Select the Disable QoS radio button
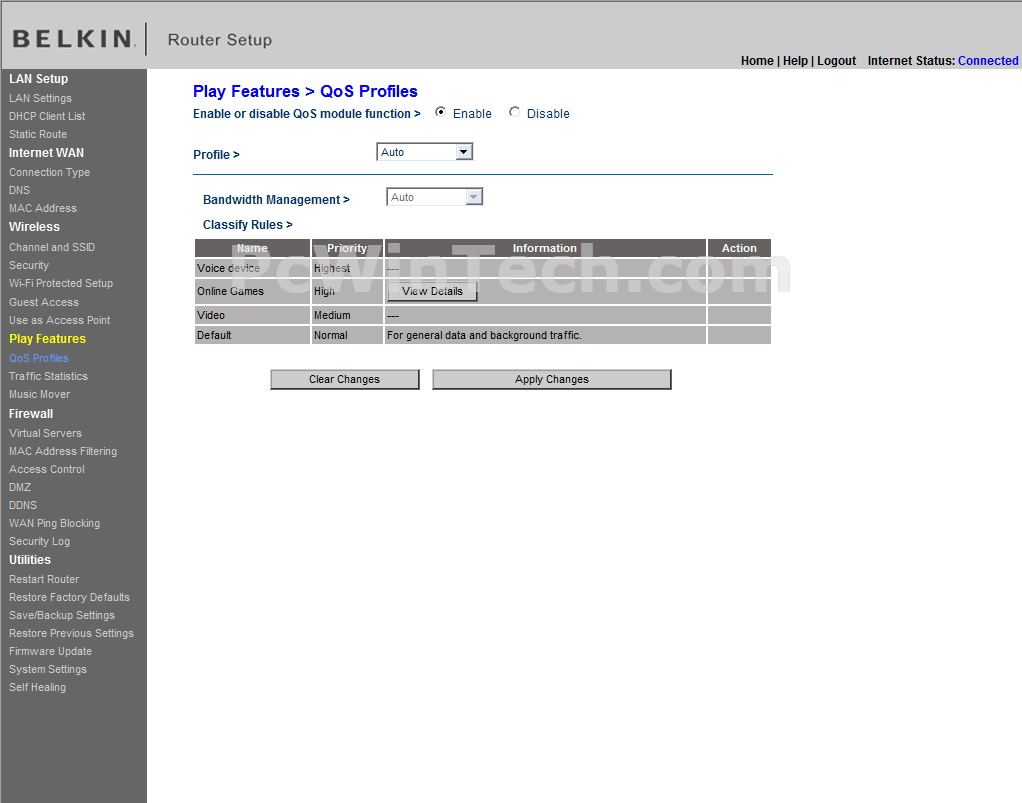 click(514, 112)
